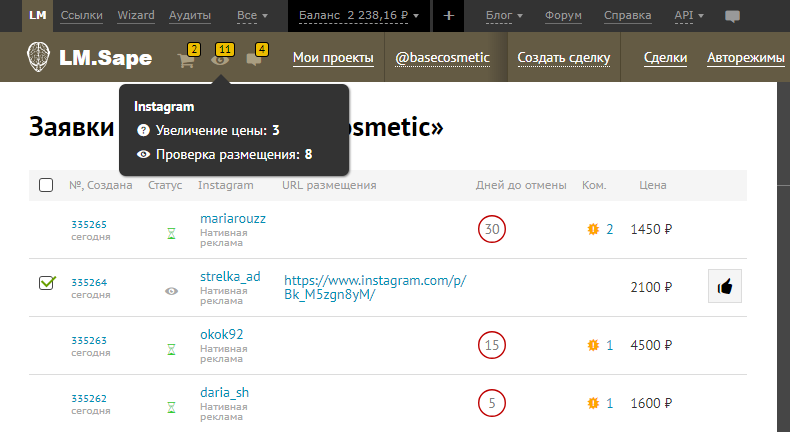
Task: Open request number 335265
Action: click(89, 224)
